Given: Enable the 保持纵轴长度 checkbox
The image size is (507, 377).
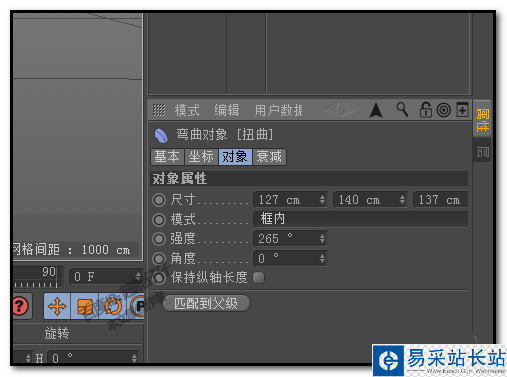Looking at the screenshot, I should tap(259, 277).
